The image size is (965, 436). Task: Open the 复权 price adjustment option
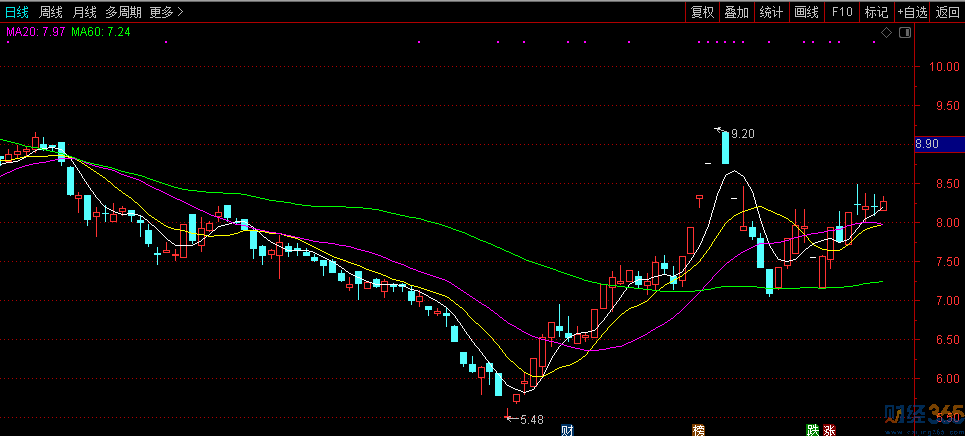(x=702, y=12)
